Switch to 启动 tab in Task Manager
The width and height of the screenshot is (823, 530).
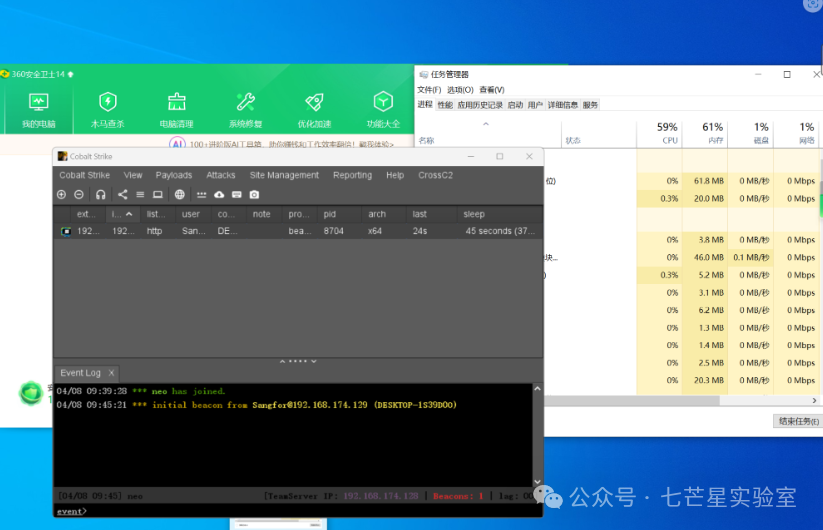tap(515, 105)
